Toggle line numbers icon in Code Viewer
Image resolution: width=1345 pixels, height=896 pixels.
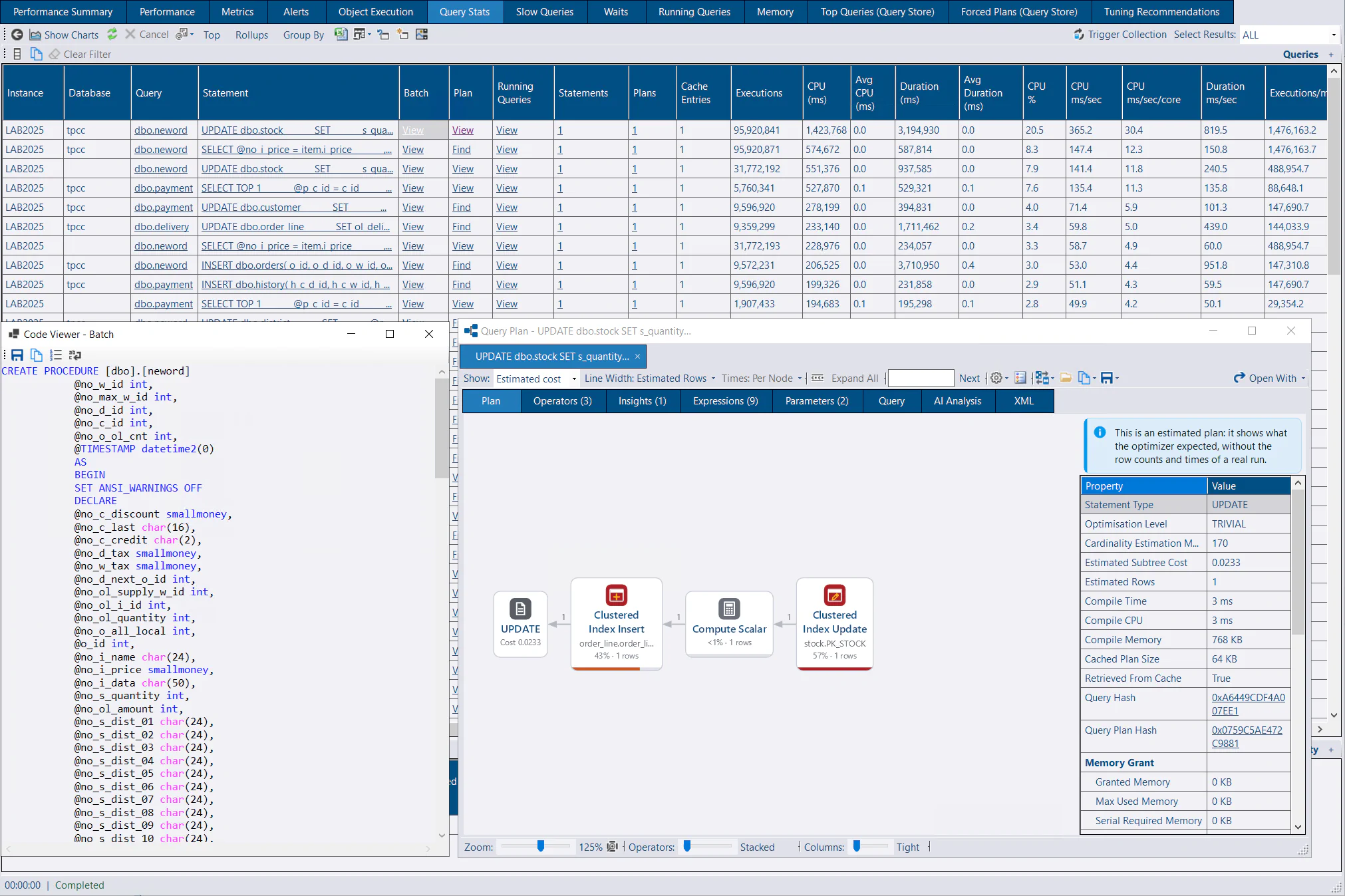pos(56,355)
